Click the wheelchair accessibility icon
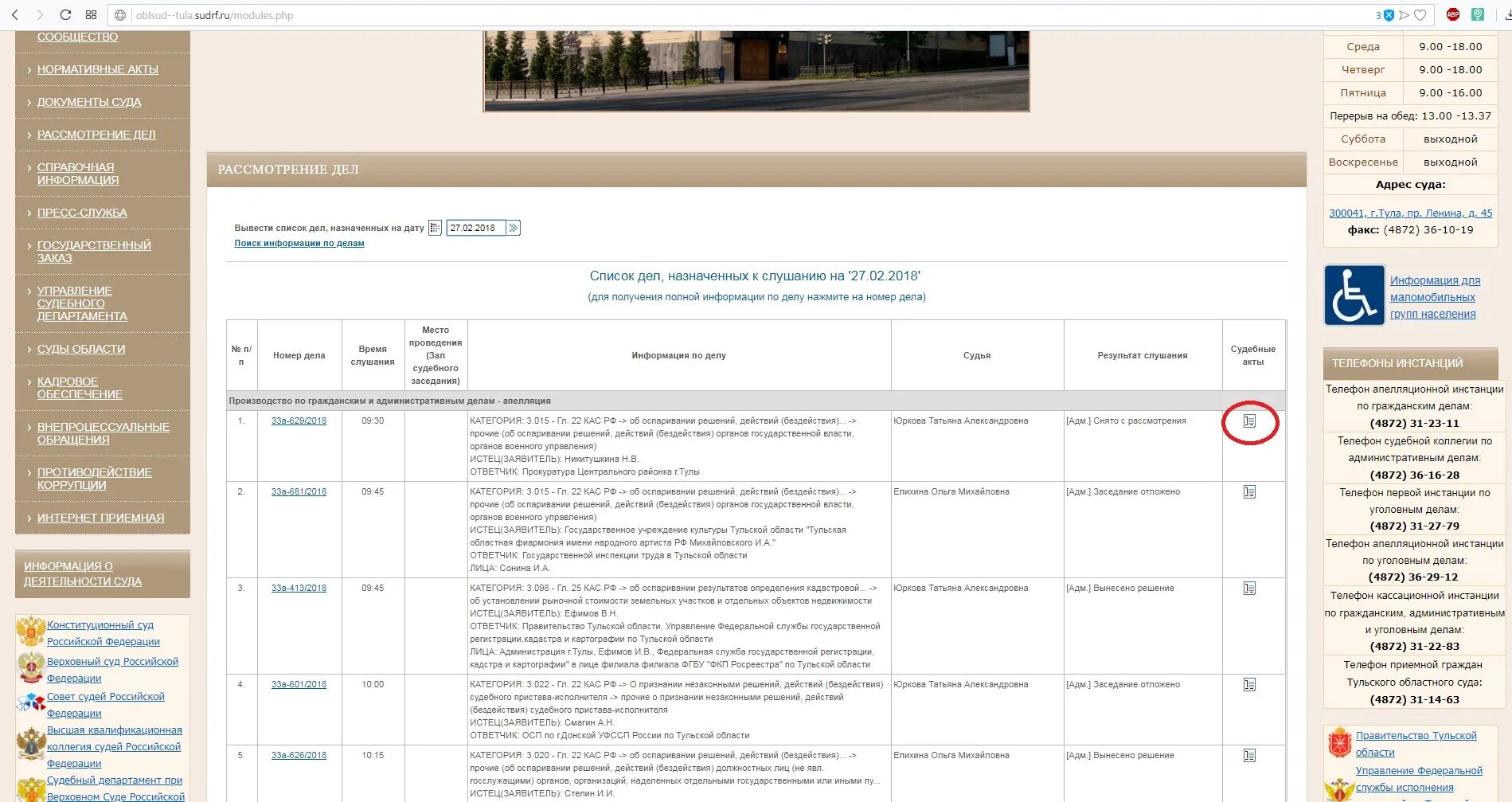 click(x=1354, y=295)
